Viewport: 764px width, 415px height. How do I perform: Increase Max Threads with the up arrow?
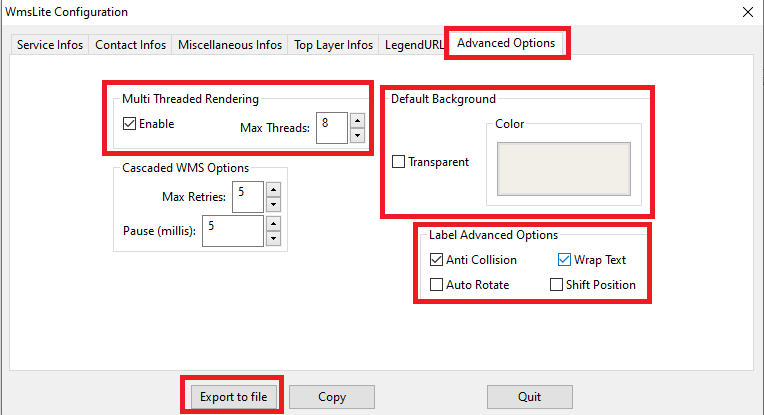pyautogui.click(x=358, y=120)
